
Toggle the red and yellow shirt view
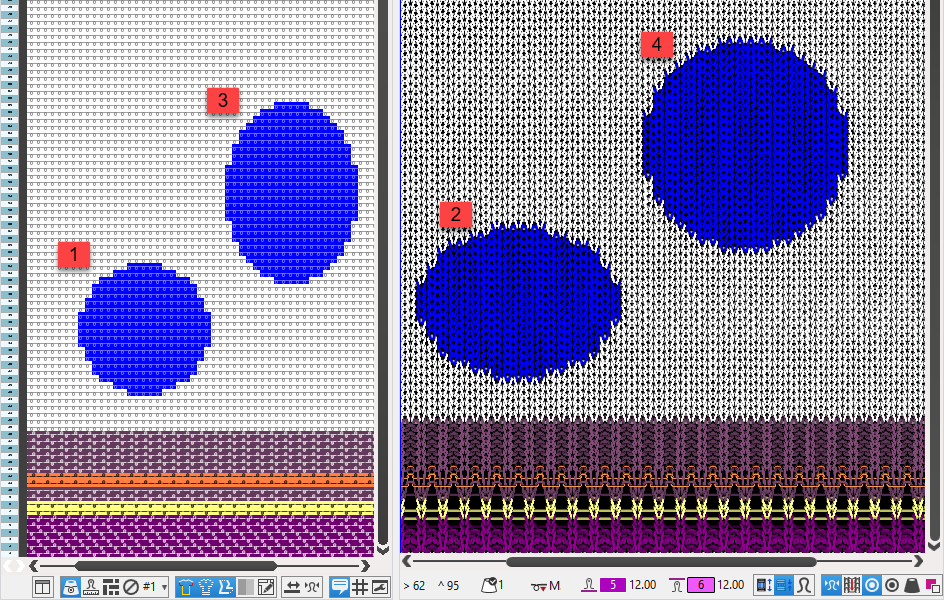point(185,587)
